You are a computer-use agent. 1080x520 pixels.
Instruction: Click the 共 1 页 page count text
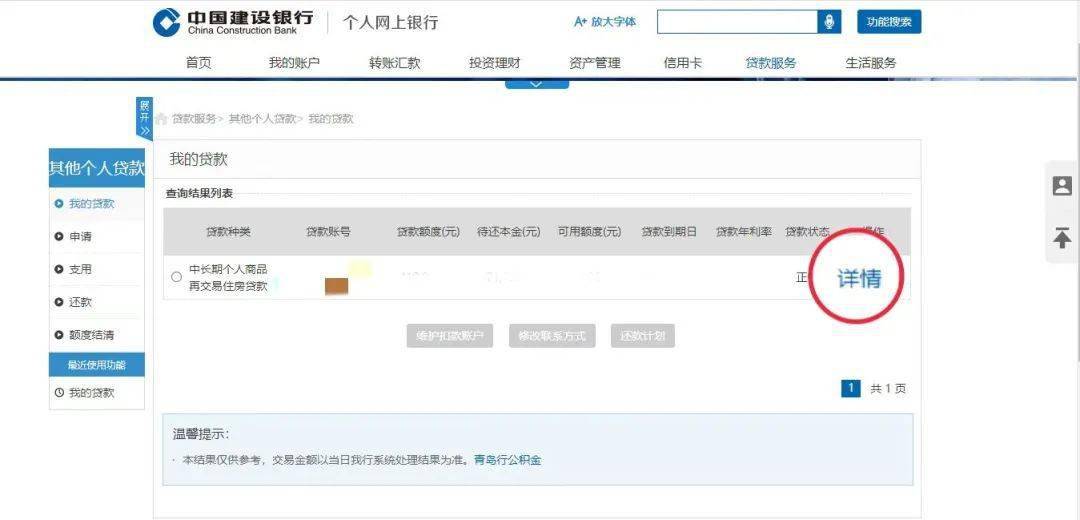point(889,389)
